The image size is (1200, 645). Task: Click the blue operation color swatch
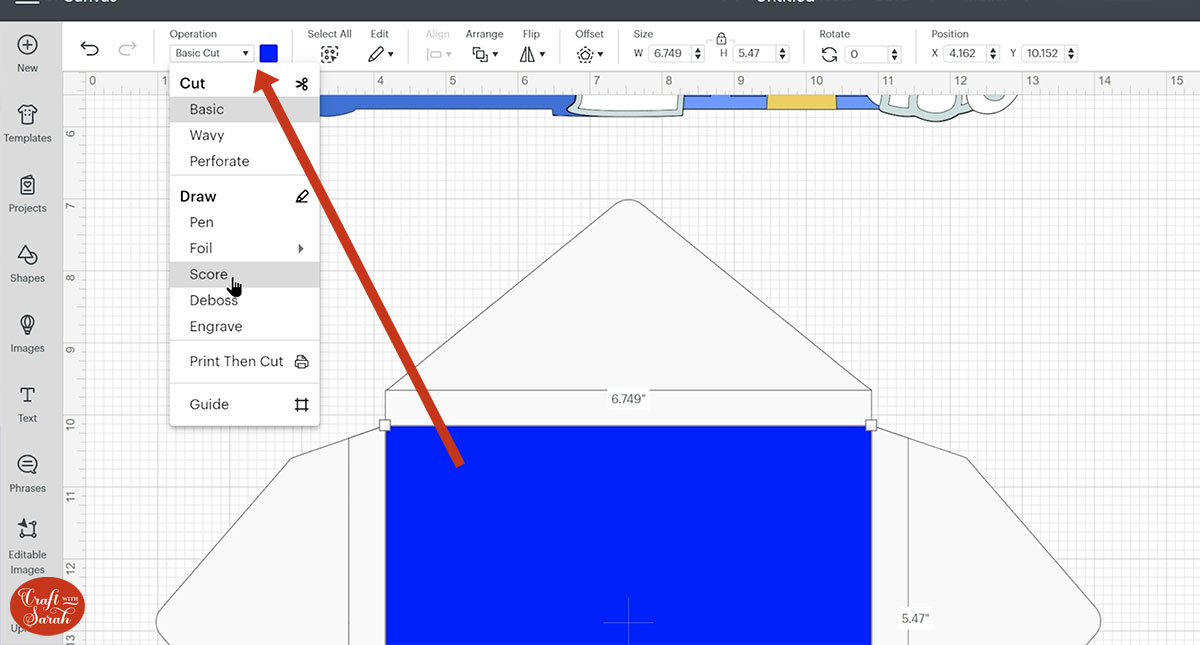pos(268,53)
